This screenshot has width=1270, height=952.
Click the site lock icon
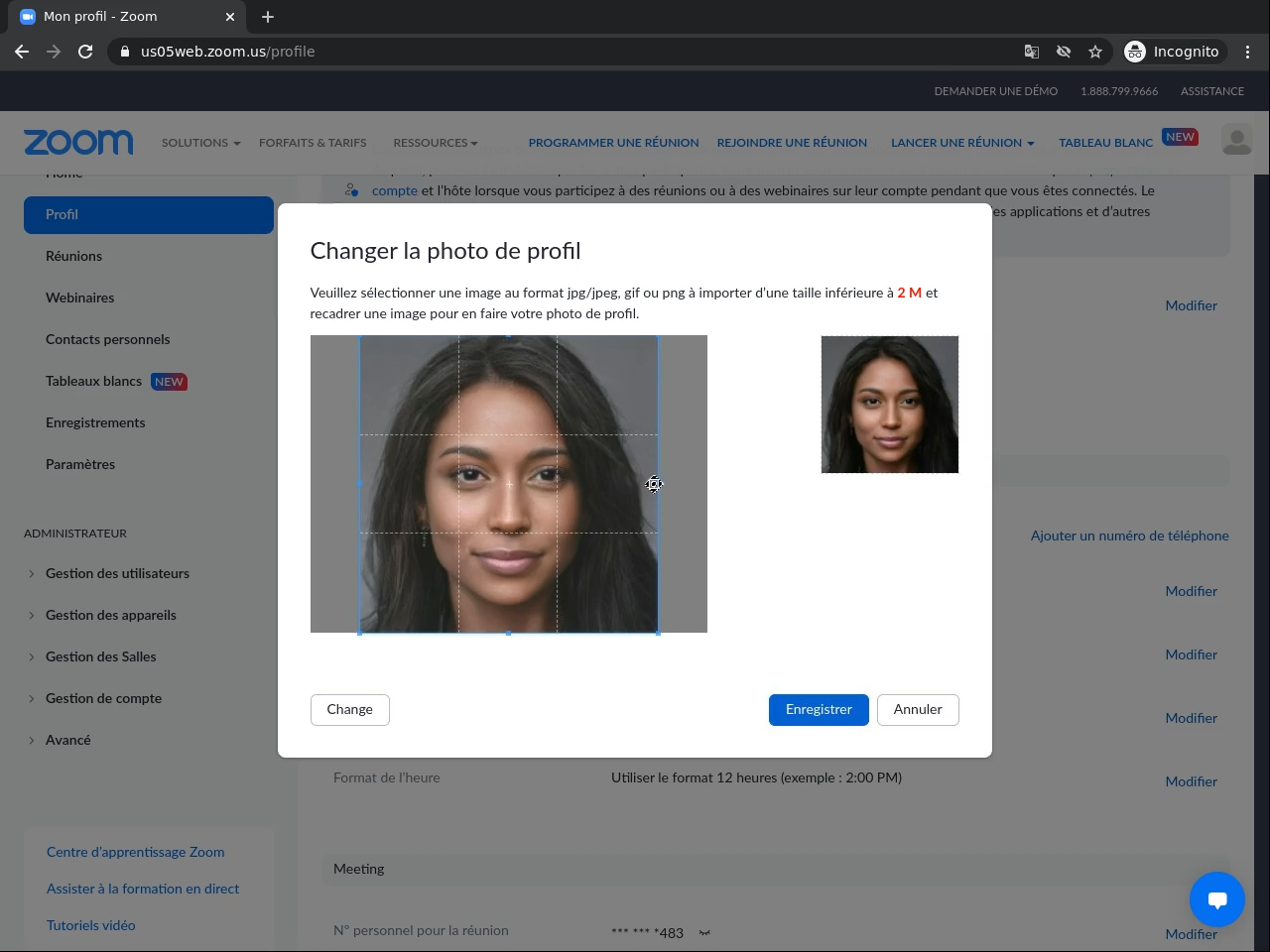(125, 52)
